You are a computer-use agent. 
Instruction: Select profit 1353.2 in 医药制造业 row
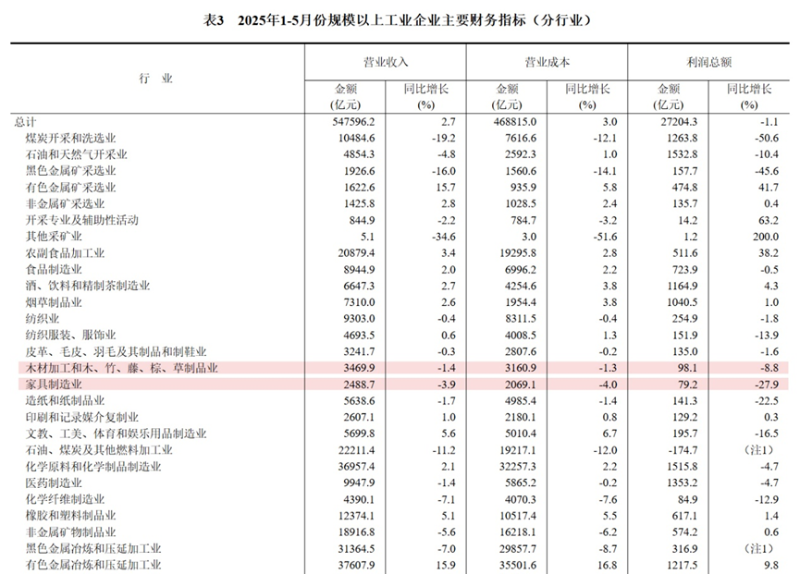tap(682, 483)
